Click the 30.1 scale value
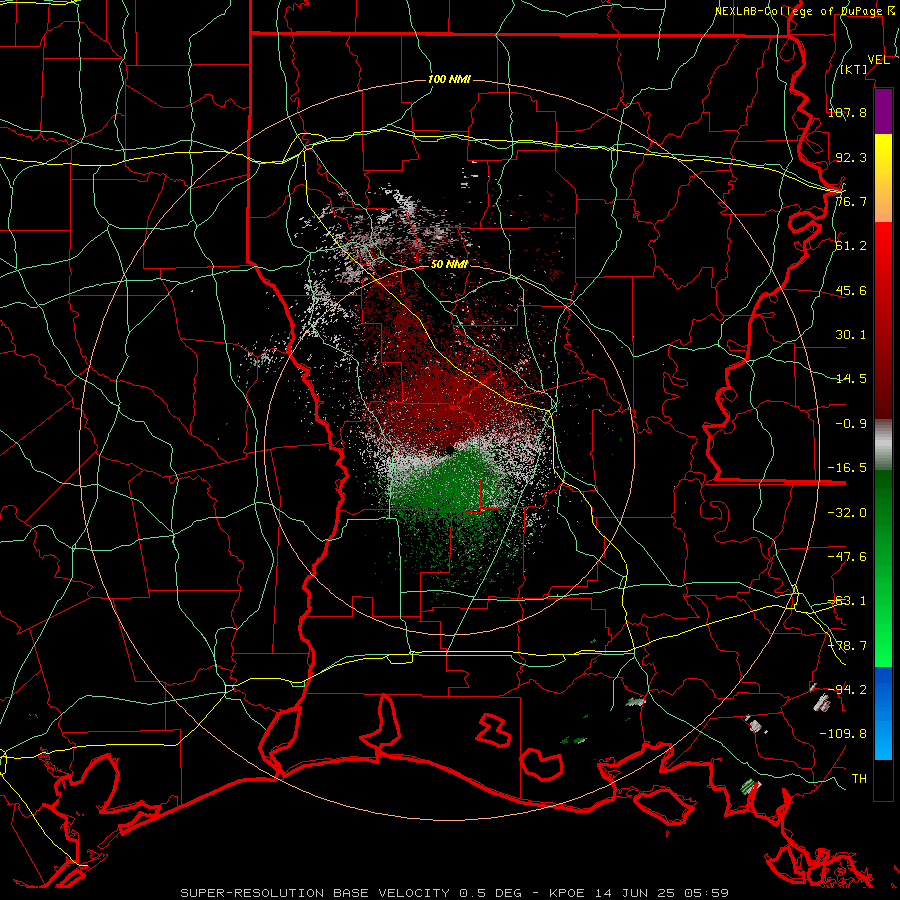The height and width of the screenshot is (900, 900). 851,335
